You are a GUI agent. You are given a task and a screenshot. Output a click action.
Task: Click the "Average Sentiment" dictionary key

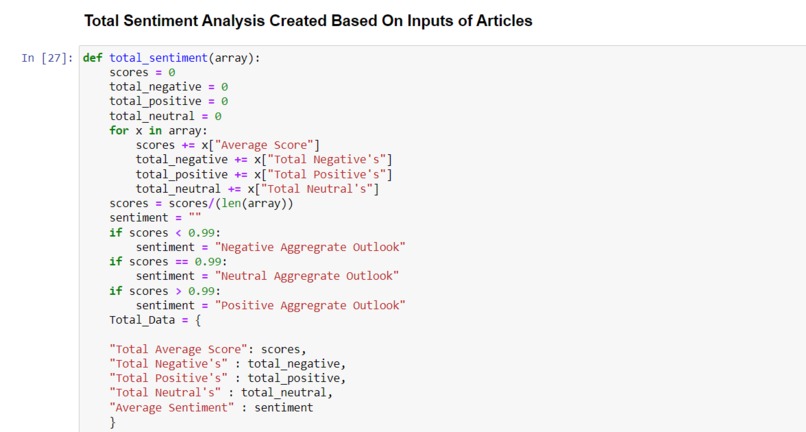coord(172,407)
